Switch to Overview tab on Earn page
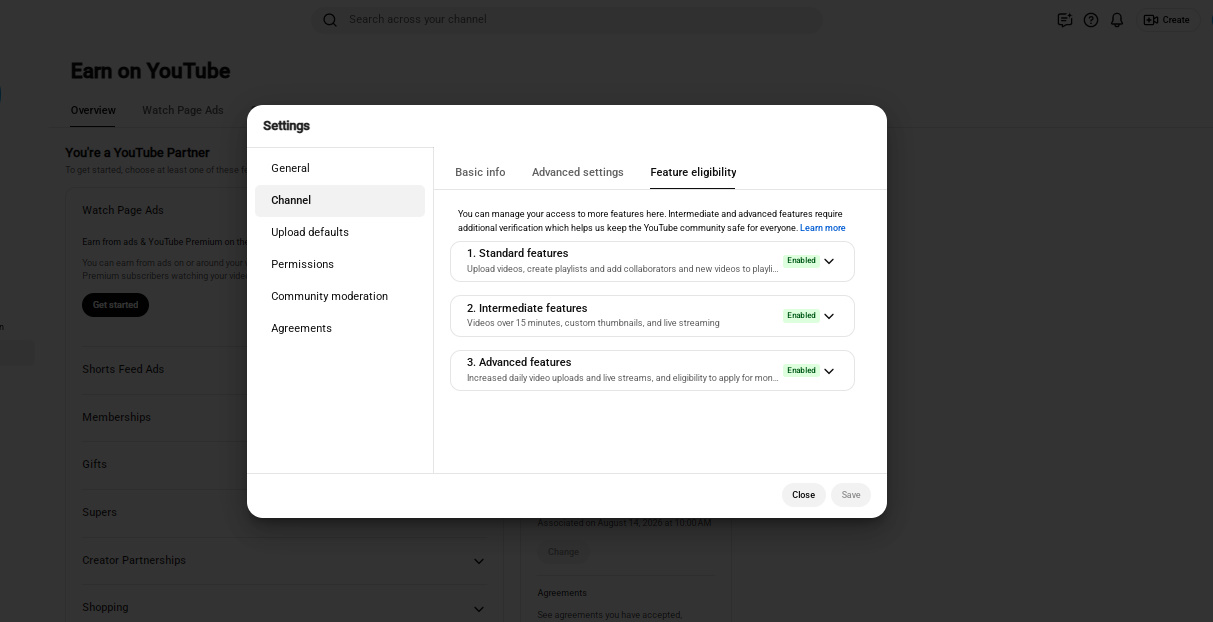 coord(93,110)
